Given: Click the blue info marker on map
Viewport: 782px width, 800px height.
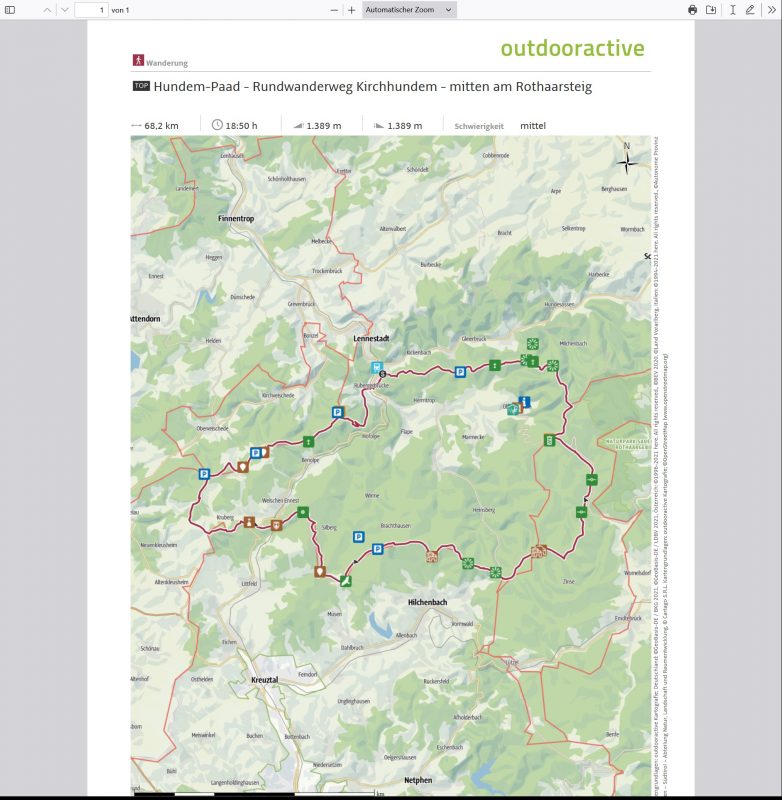Looking at the screenshot, I should [x=525, y=403].
